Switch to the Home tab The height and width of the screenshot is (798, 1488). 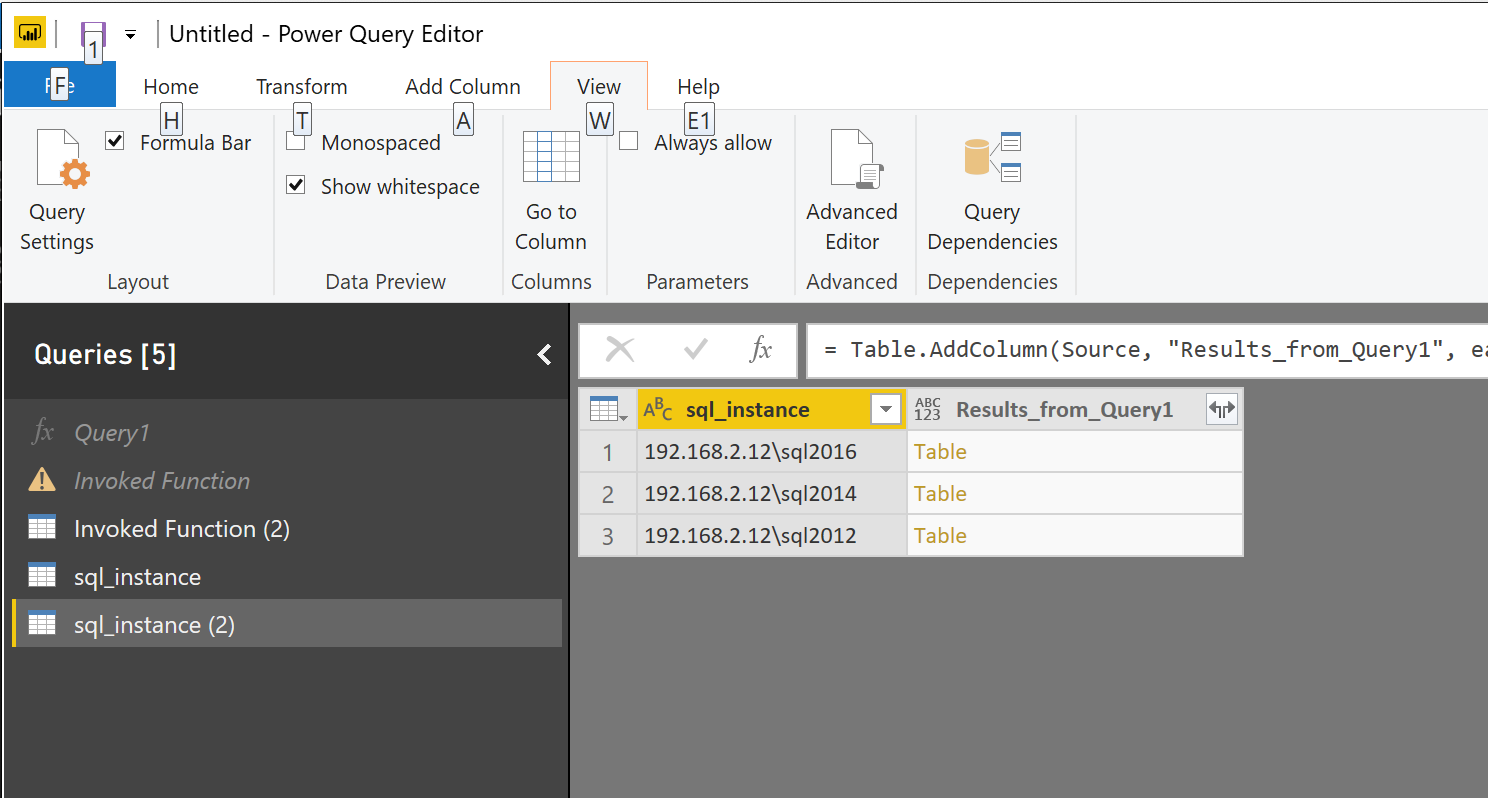click(x=171, y=87)
